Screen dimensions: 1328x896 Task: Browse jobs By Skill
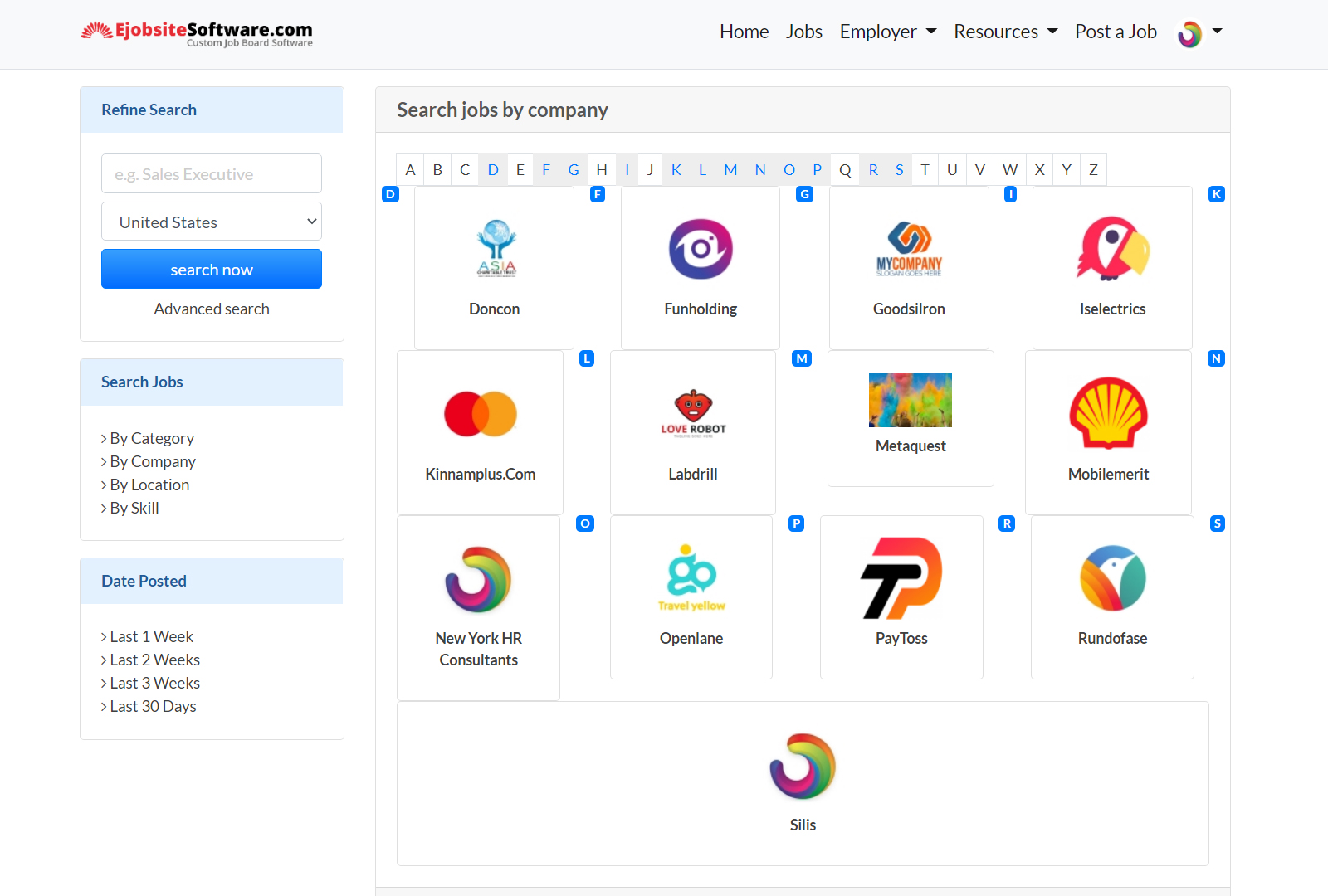134,508
